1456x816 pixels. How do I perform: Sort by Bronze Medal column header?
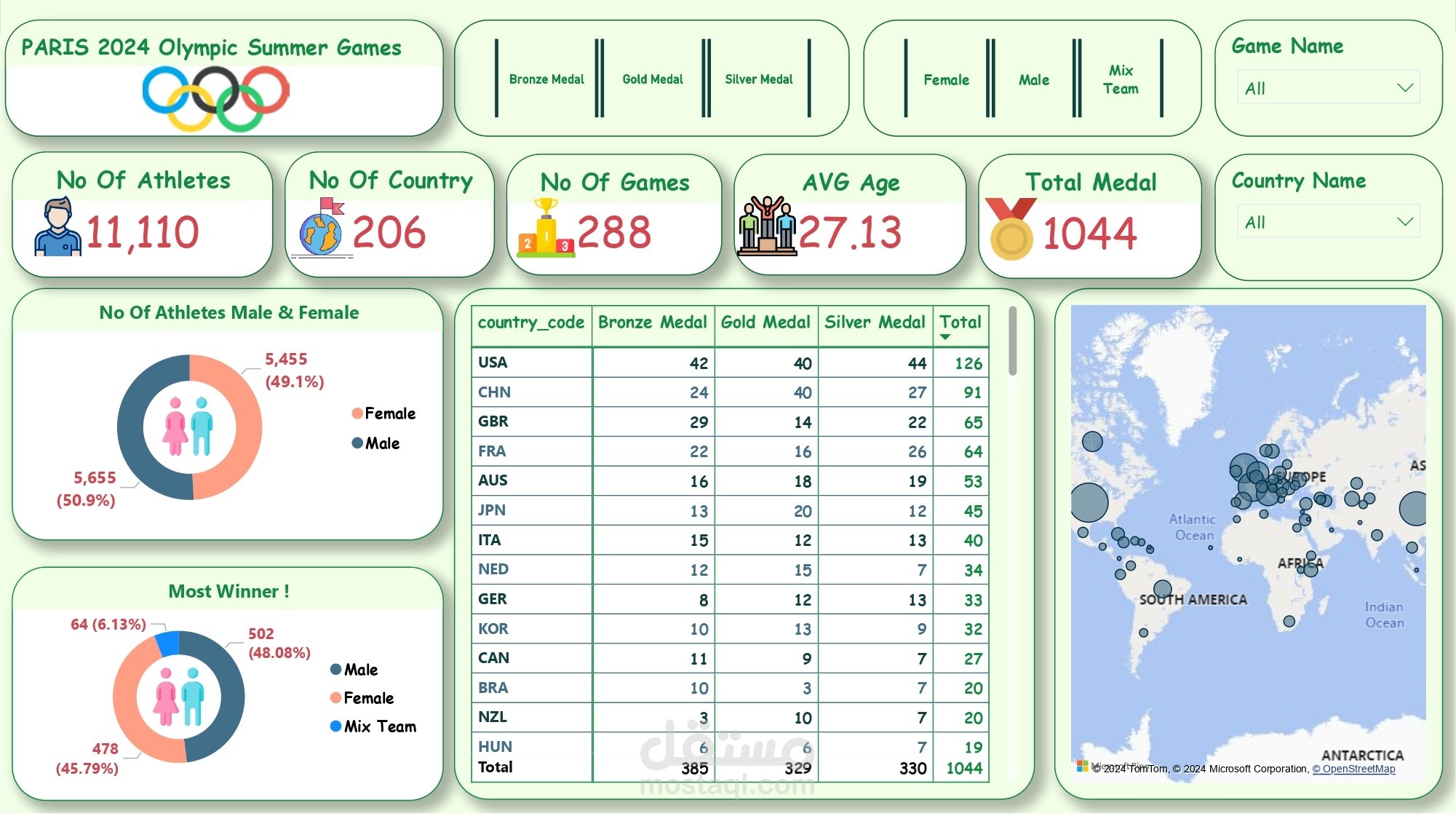coord(652,322)
